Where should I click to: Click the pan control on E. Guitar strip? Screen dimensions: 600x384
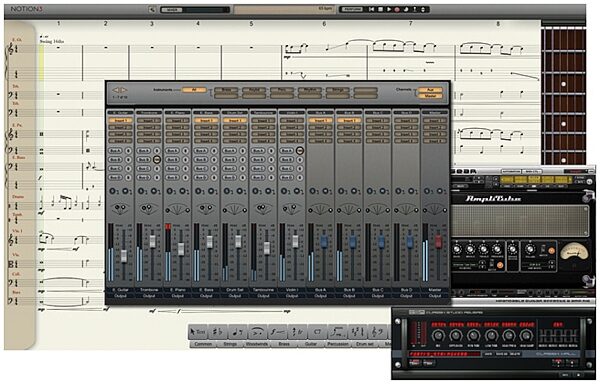click(120, 208)
